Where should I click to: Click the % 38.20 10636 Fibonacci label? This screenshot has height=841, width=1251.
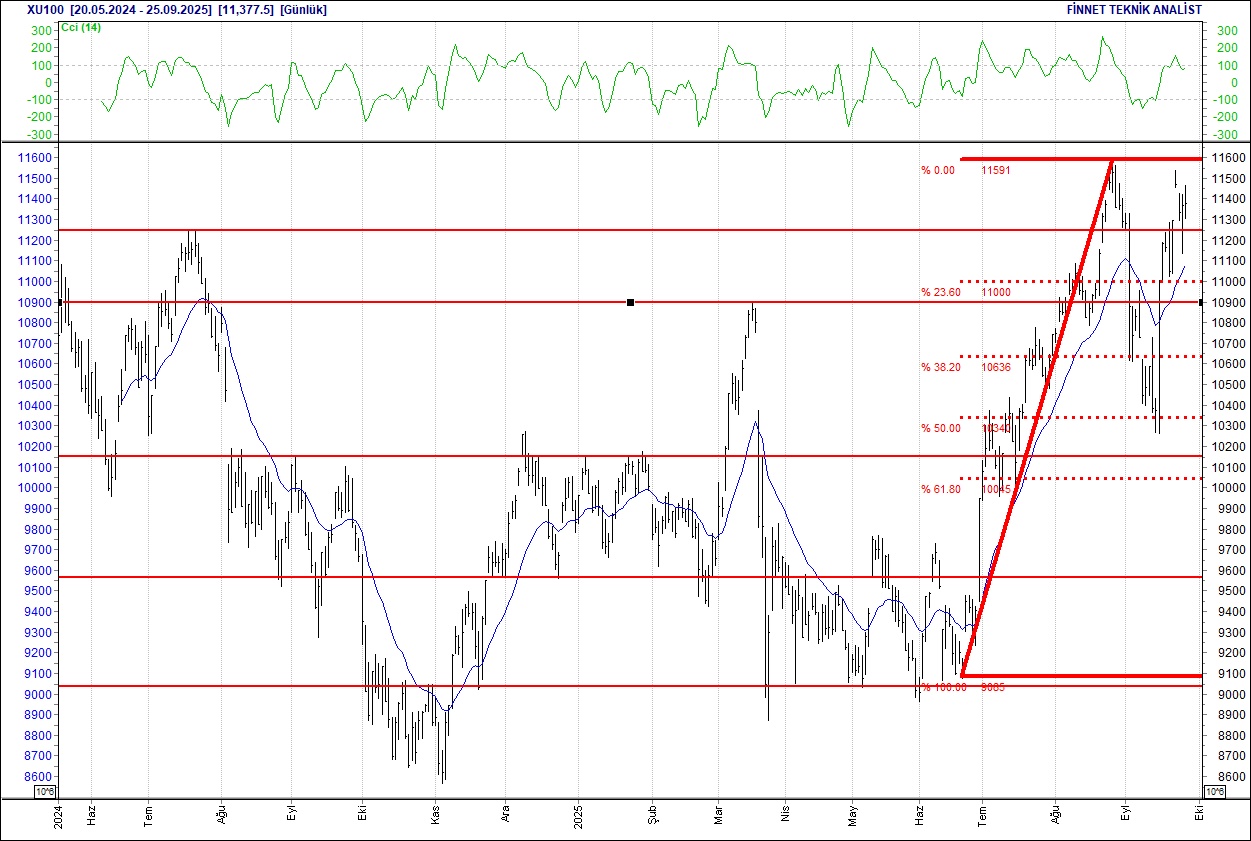966,367
